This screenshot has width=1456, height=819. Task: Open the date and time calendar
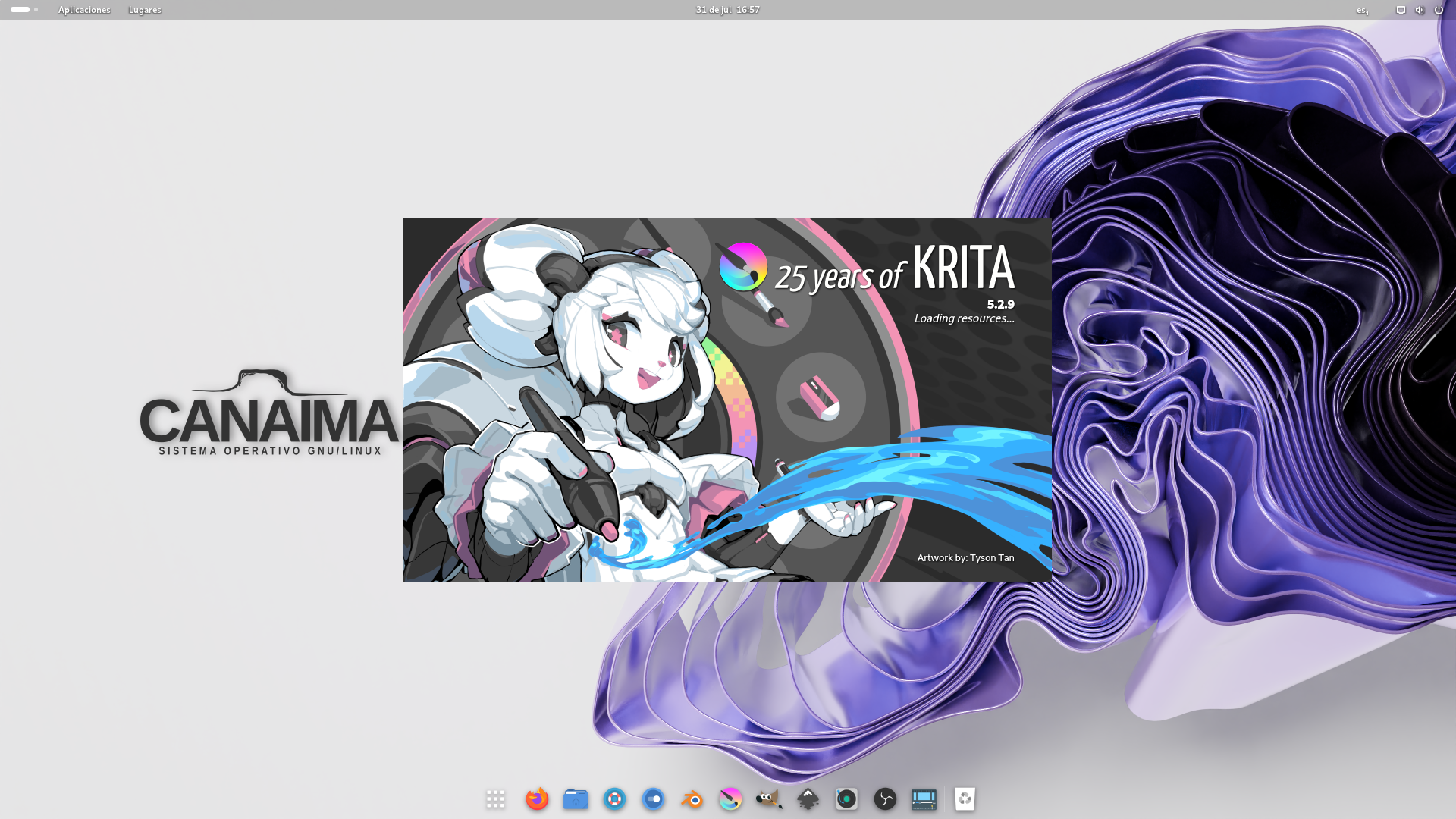728,10
